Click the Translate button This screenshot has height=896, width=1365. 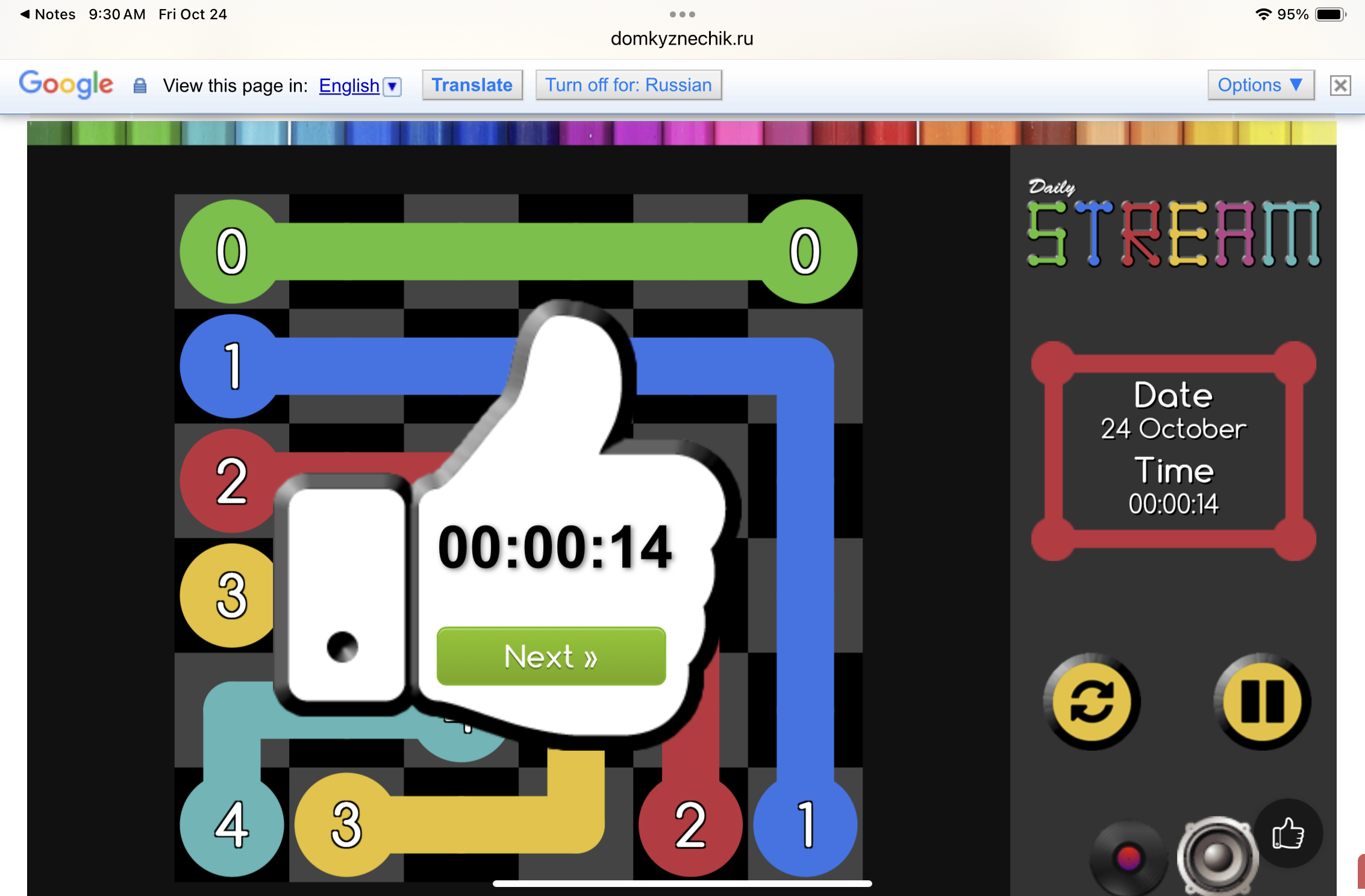coord(472,85)
